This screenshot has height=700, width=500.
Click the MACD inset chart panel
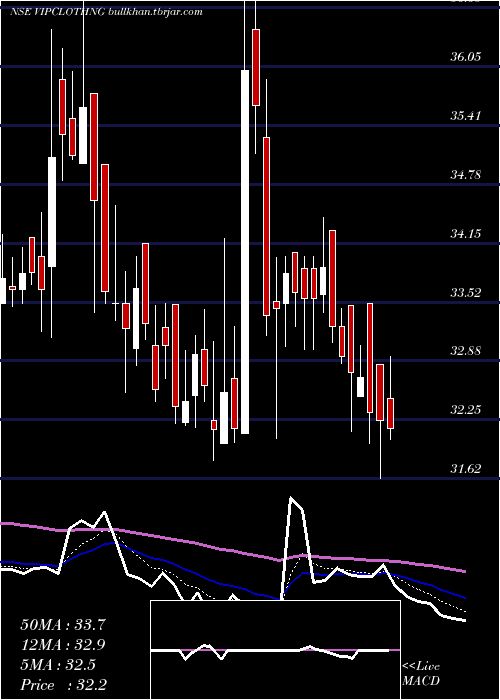click(x=275, y=650)
